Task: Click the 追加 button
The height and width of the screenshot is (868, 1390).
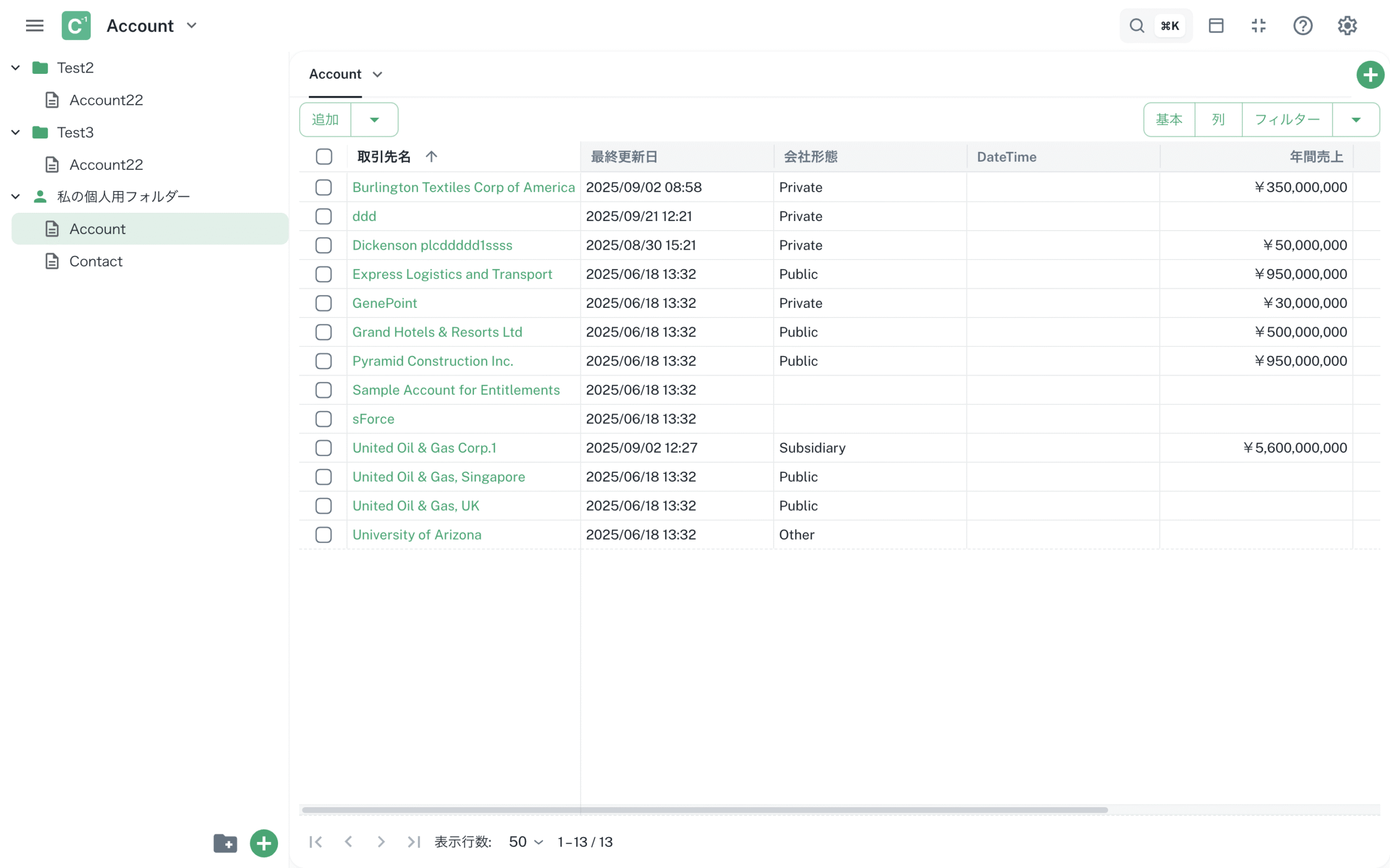Action: click(325, 119)
